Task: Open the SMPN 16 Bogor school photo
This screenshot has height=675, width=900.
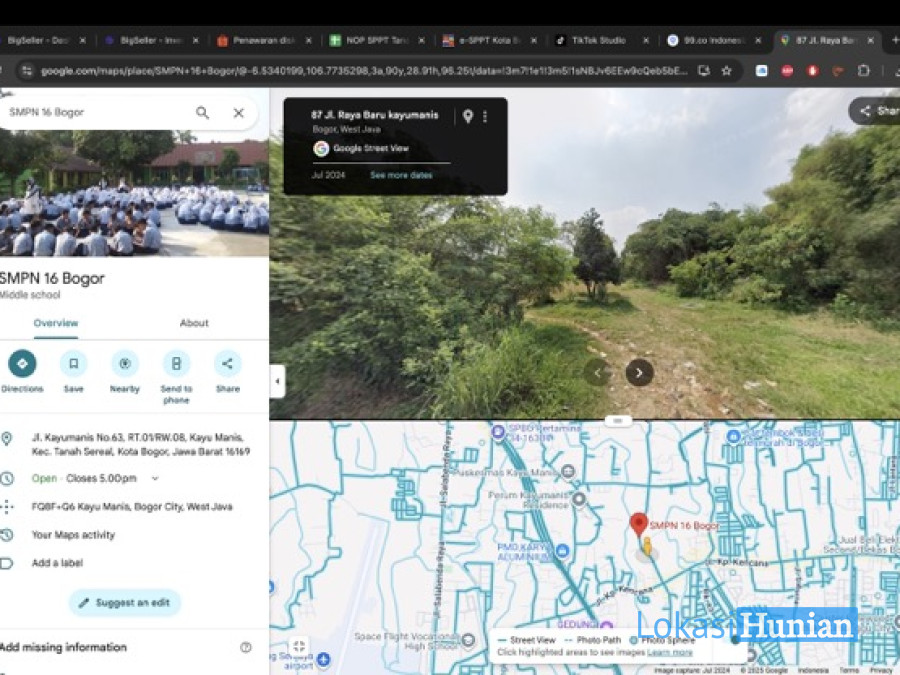Action: [134, 193]
